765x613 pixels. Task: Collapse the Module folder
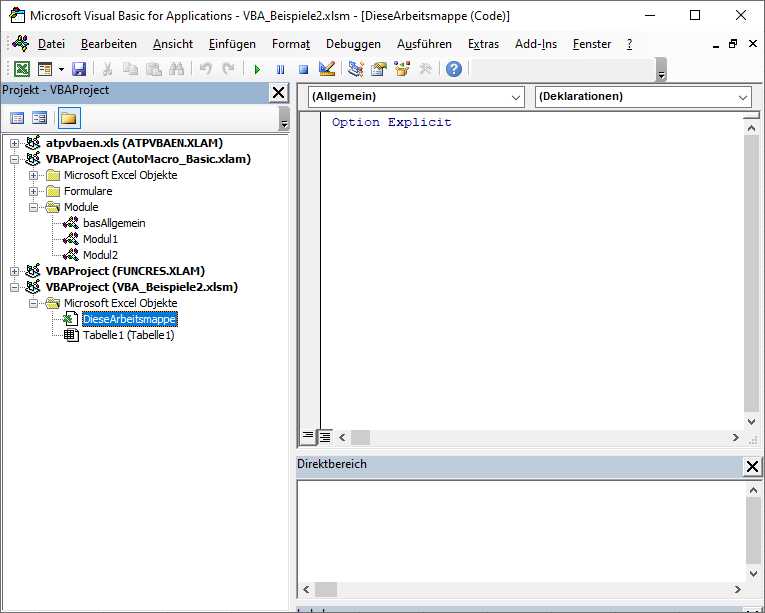coord(33,207)
